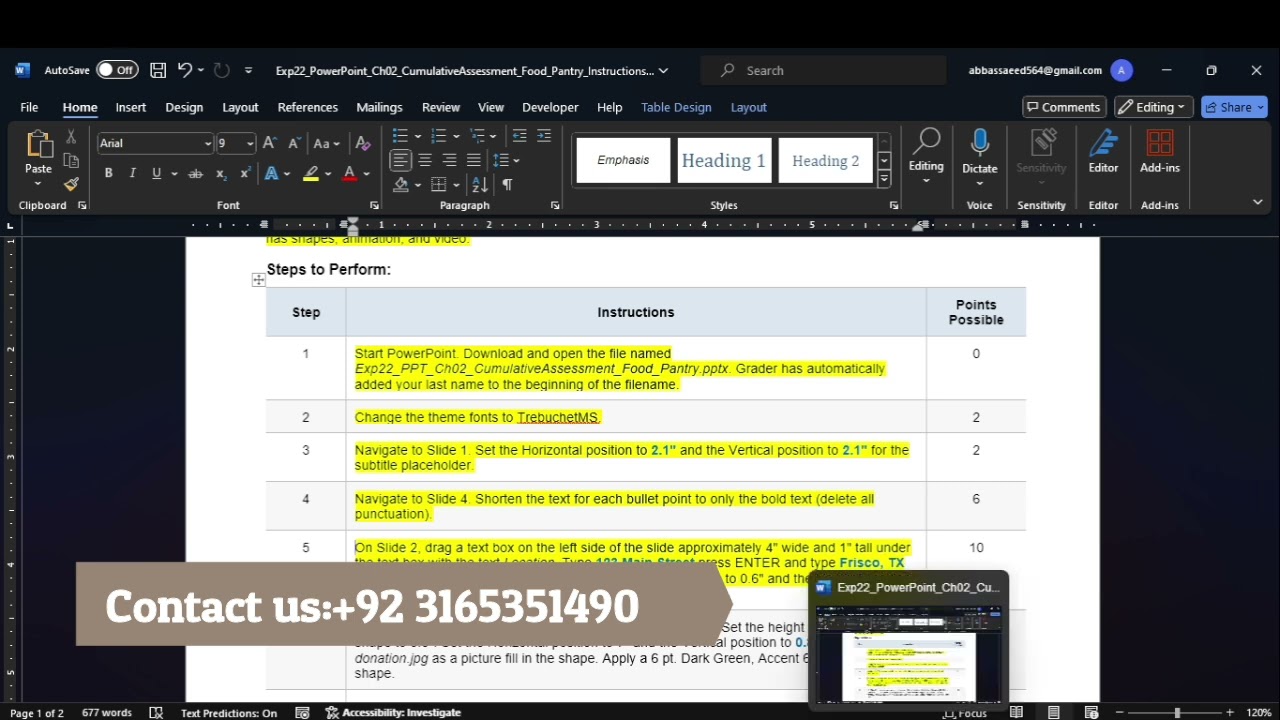Expand the Change Case menu
This screenshot has height=720, width=1280.
pos(327,143)
